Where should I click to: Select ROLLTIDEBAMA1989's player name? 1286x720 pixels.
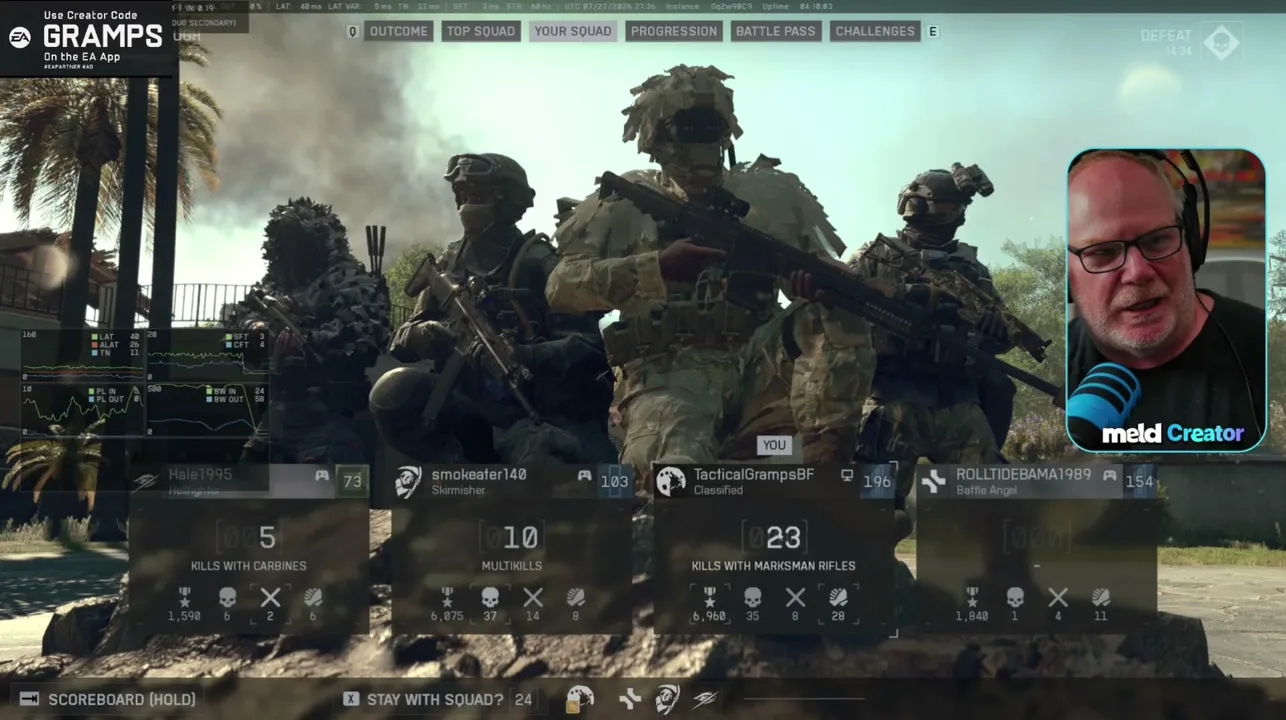[x=1023, y=474]
